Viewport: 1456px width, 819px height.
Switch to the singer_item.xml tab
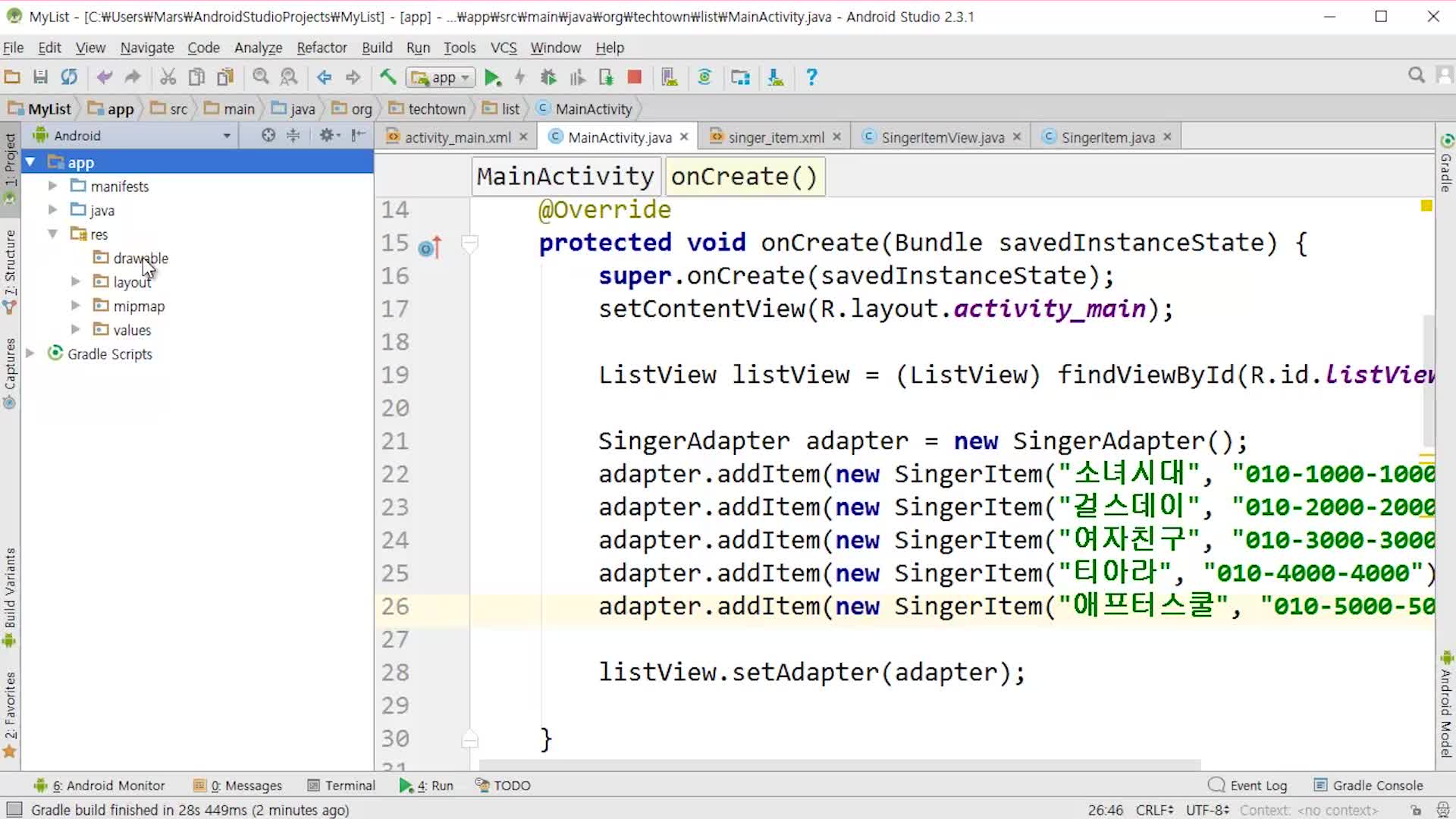pos(776,137)
